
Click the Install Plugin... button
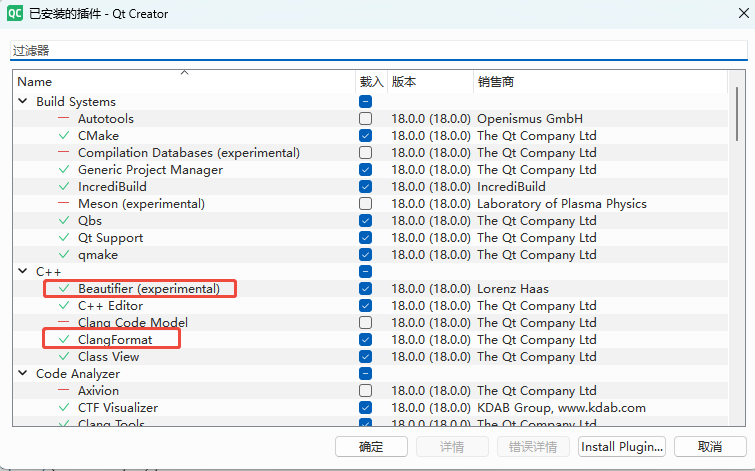point(622,446)
